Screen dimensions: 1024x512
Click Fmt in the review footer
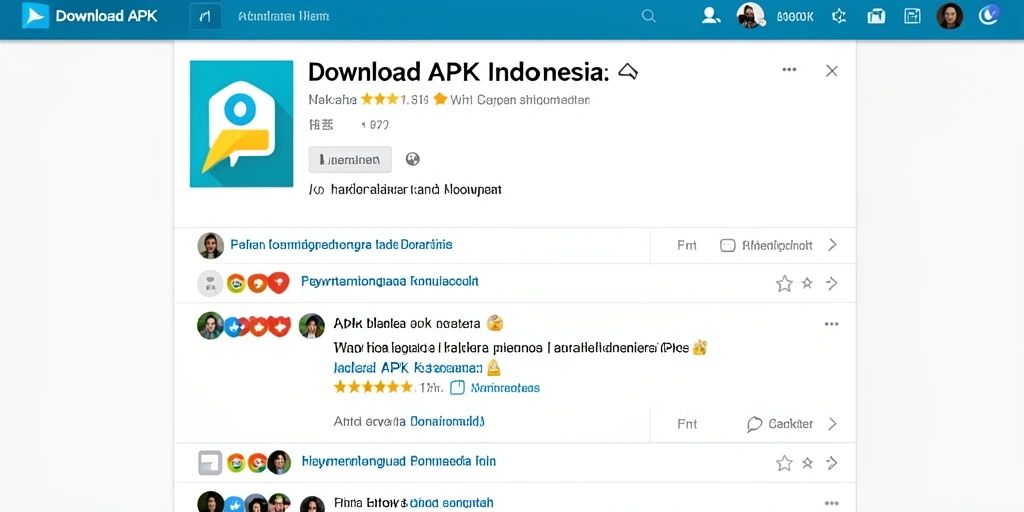tap(686, 424)
